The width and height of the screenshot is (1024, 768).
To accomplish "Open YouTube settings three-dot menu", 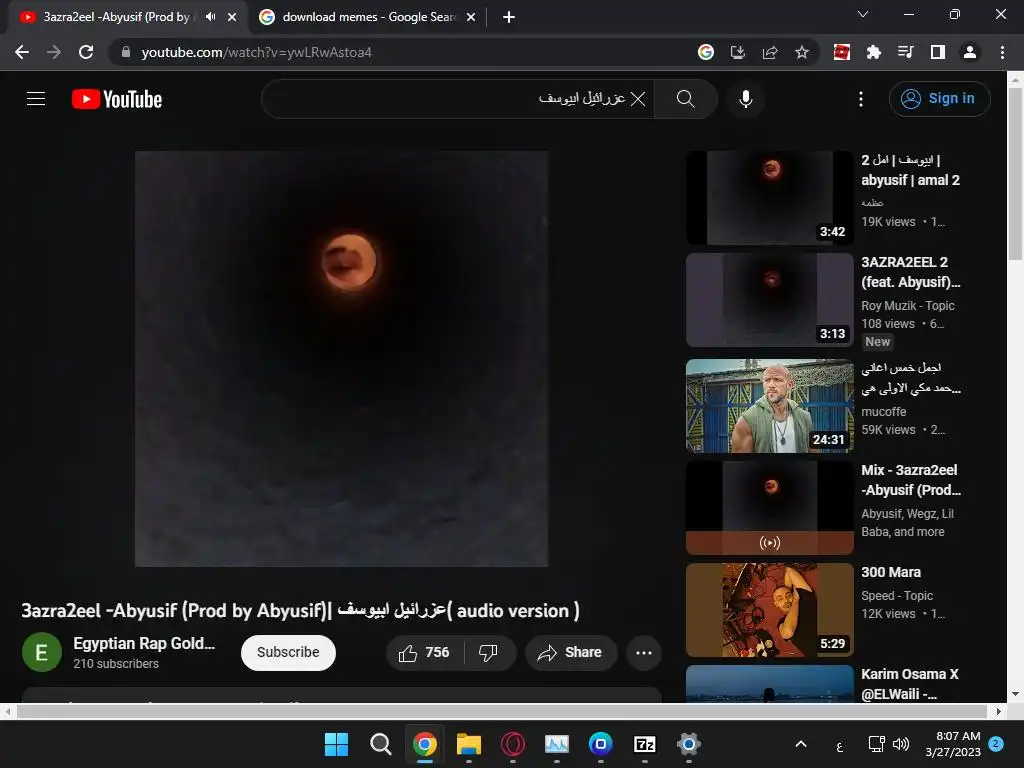I will [861, 99].
